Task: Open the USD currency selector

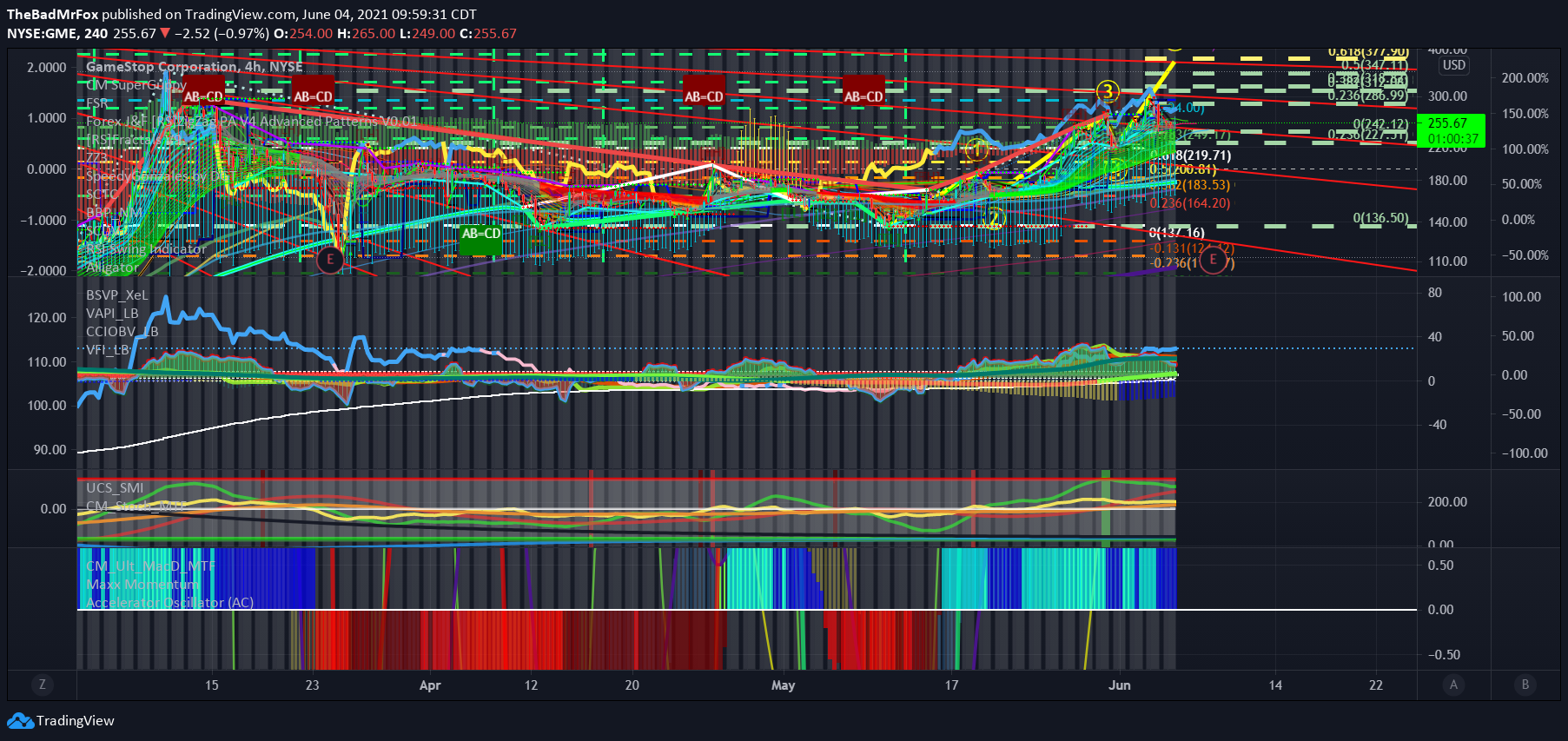Action: pyautogui.click(x=1454, y=65)
